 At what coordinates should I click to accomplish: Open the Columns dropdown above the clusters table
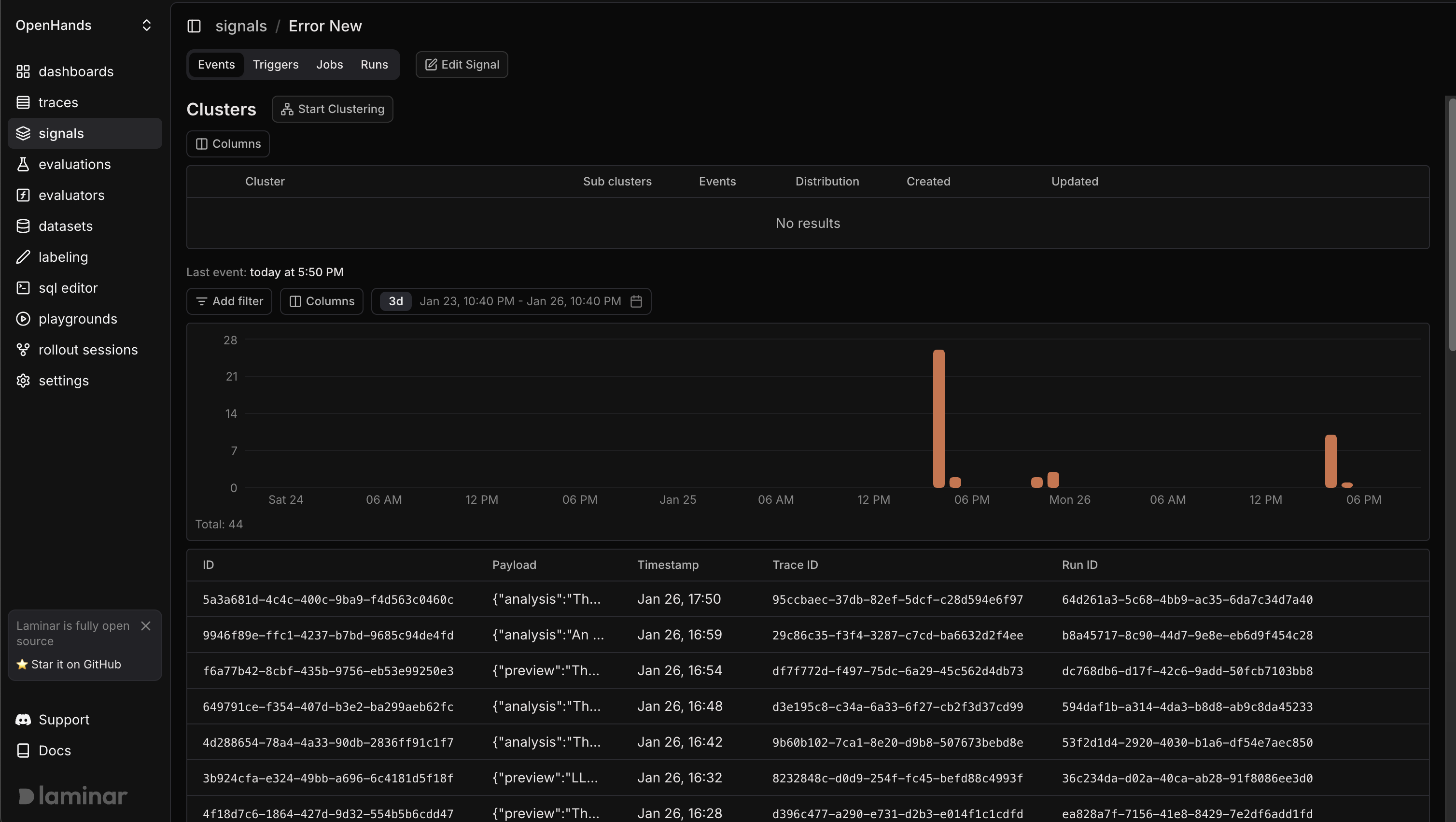(x=227, y=143)
